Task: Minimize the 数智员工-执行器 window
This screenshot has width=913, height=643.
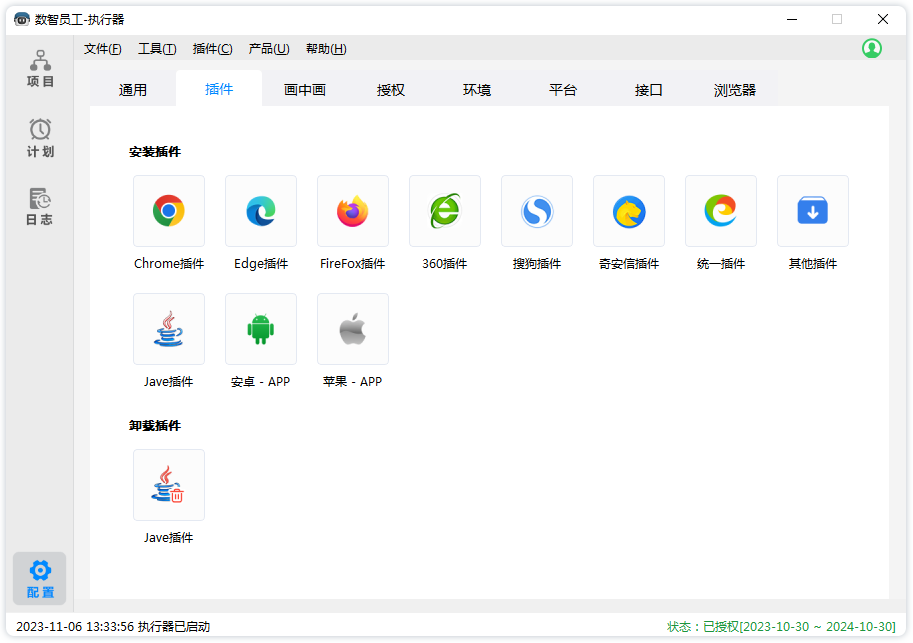Action: click(x=792, y=19)
